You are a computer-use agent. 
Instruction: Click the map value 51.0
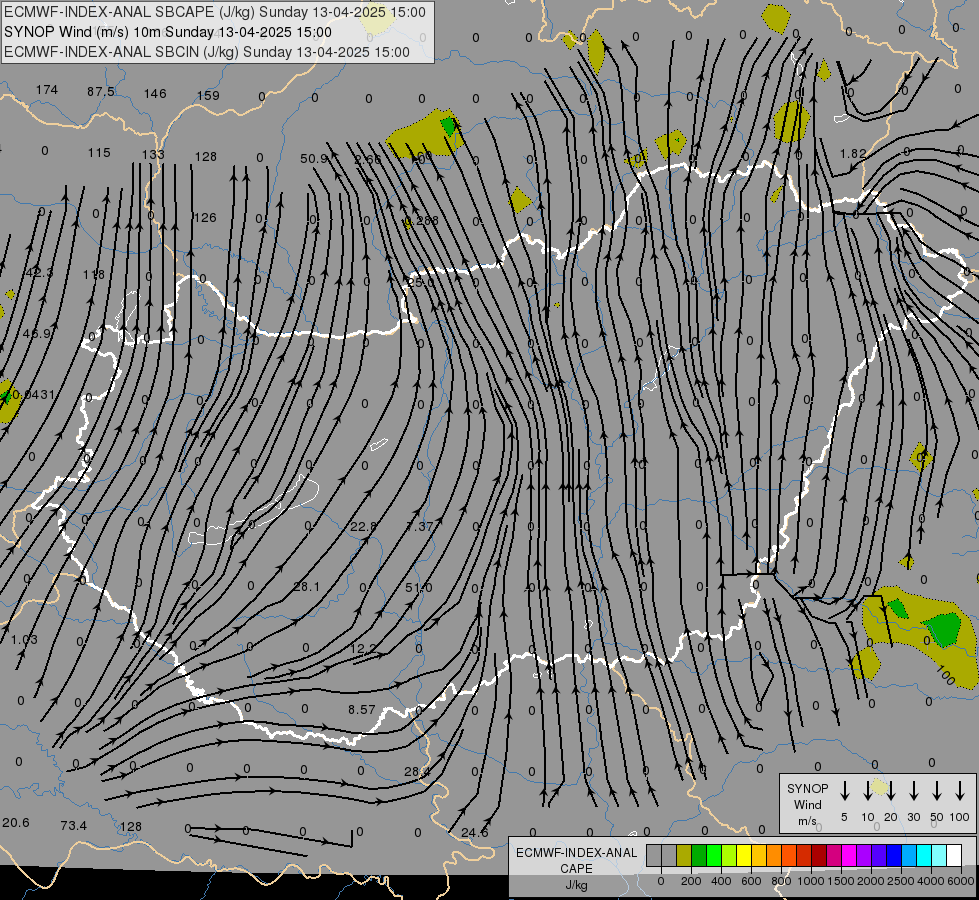[418, 587]
